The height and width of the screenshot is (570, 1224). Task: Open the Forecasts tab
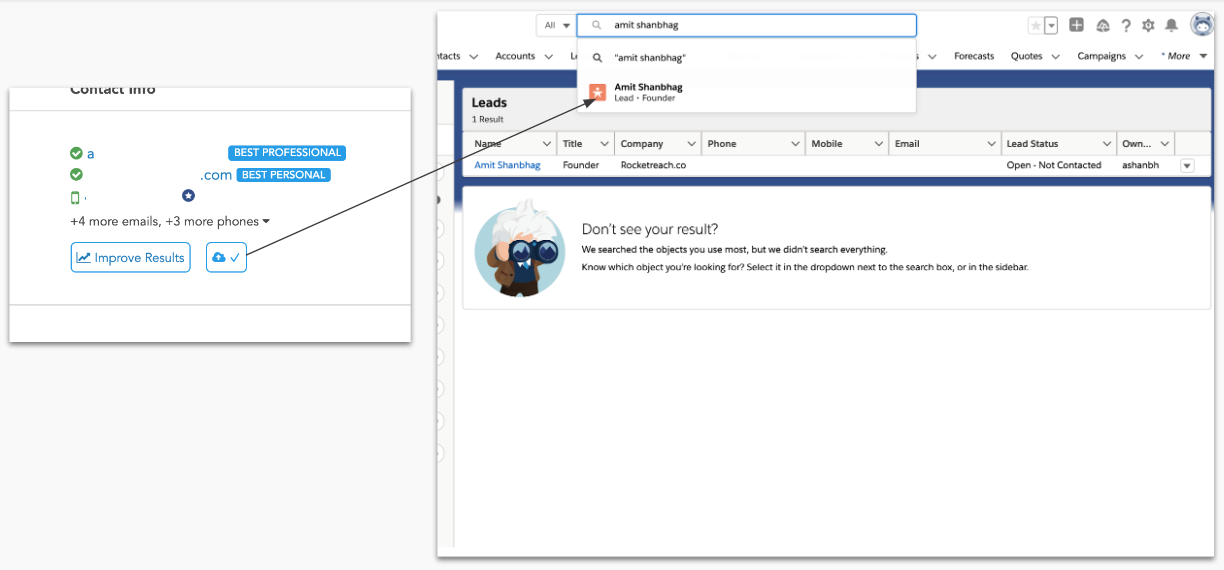tap(974, 56)
